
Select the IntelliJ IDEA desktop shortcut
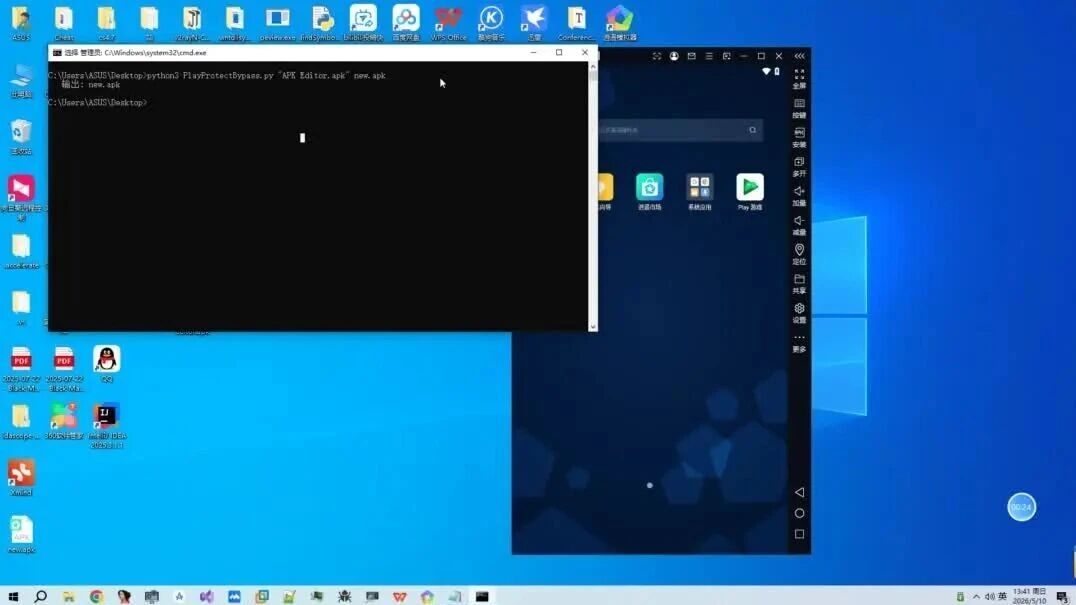point(106,426)
